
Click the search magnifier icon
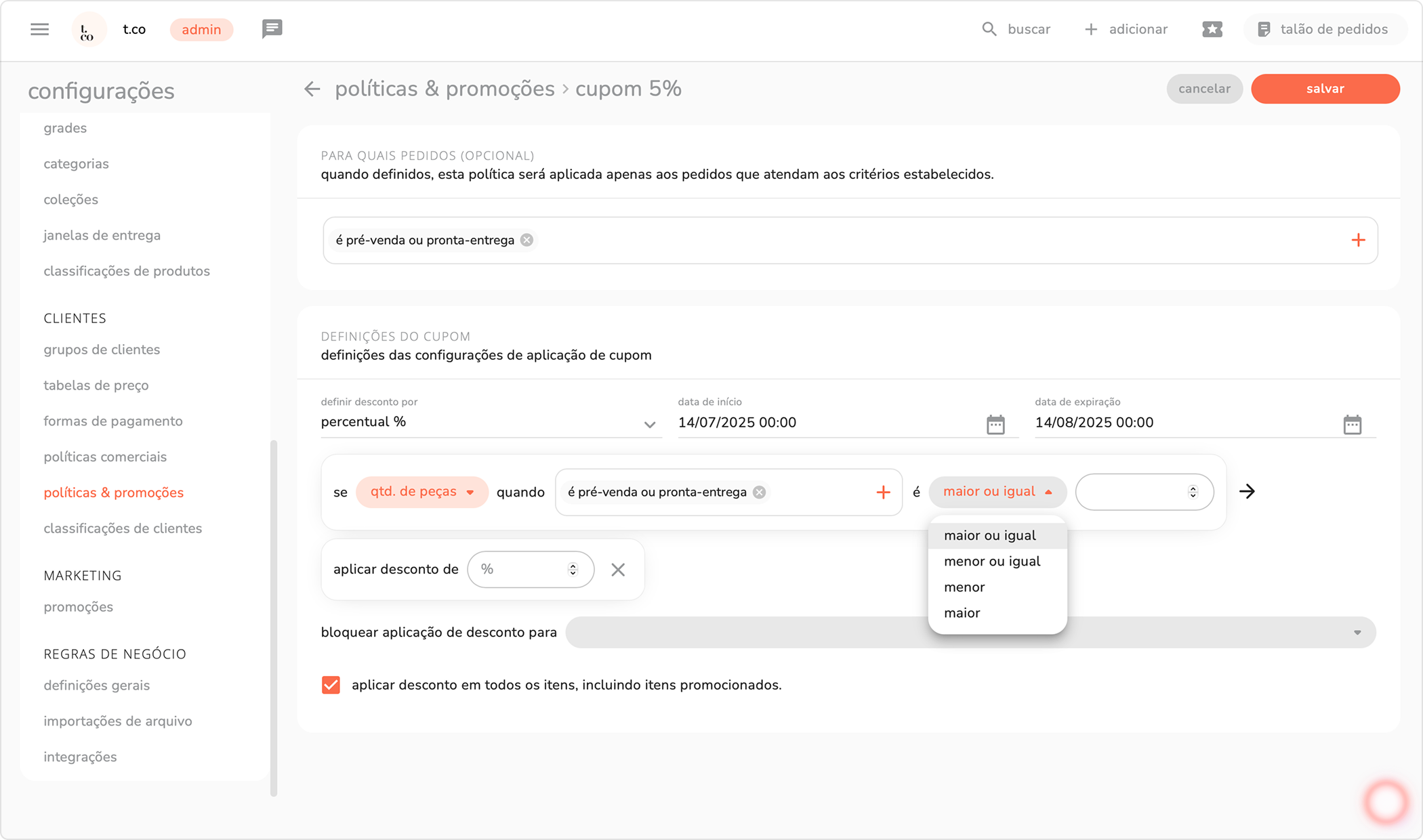pos(989,29)
